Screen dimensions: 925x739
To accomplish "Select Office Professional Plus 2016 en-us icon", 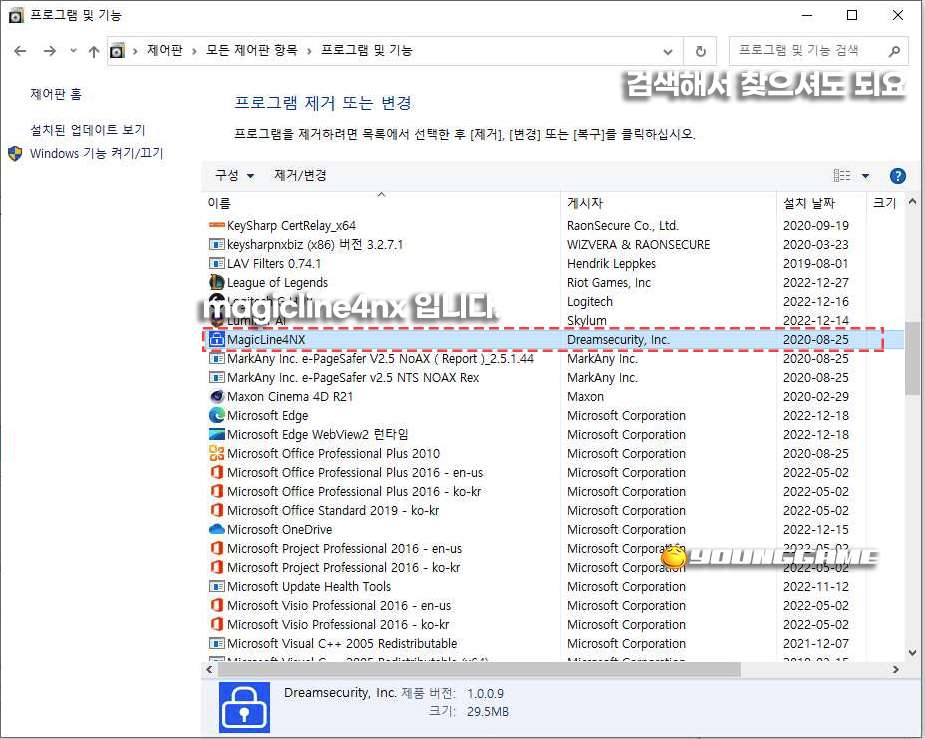I will coord(217,472).
